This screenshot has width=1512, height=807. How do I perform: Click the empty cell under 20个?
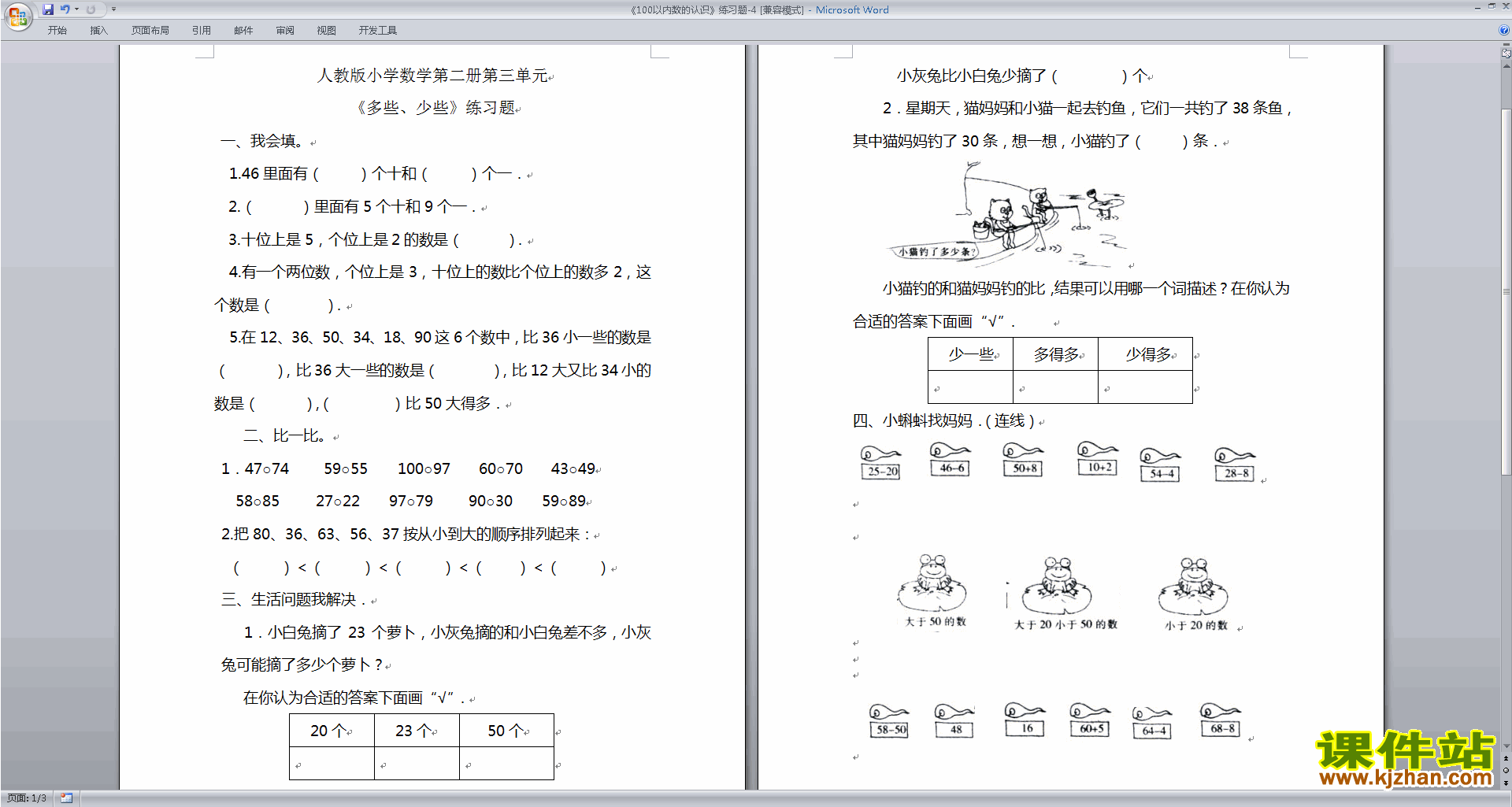pyautogui.click(x=332, y=764)
